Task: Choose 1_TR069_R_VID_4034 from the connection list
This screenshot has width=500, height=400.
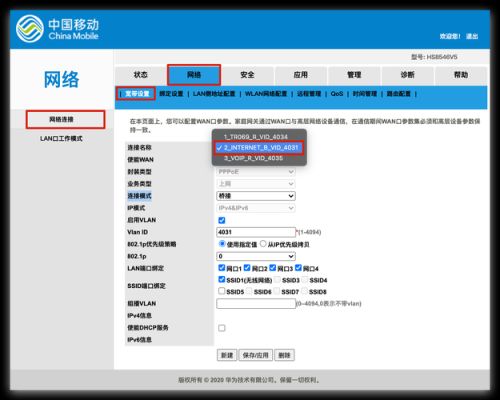Action: 256,137
